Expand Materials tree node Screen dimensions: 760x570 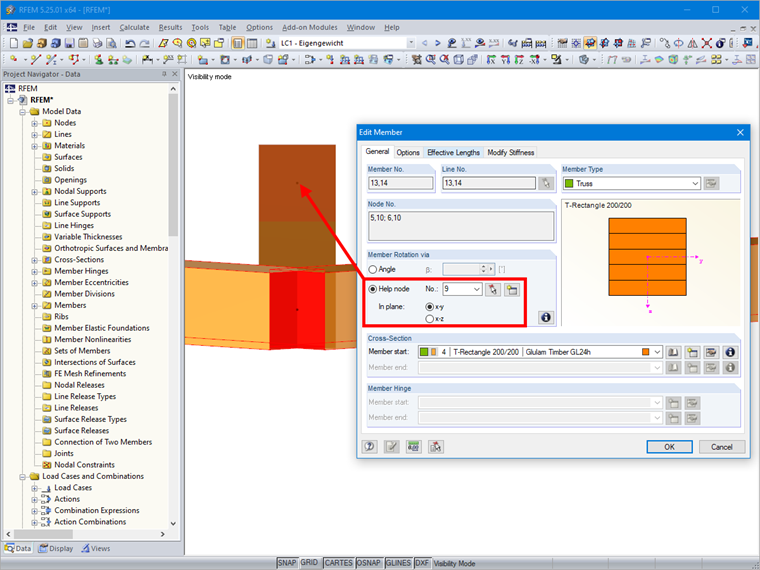pyautogui.click(x=34, y=146)
